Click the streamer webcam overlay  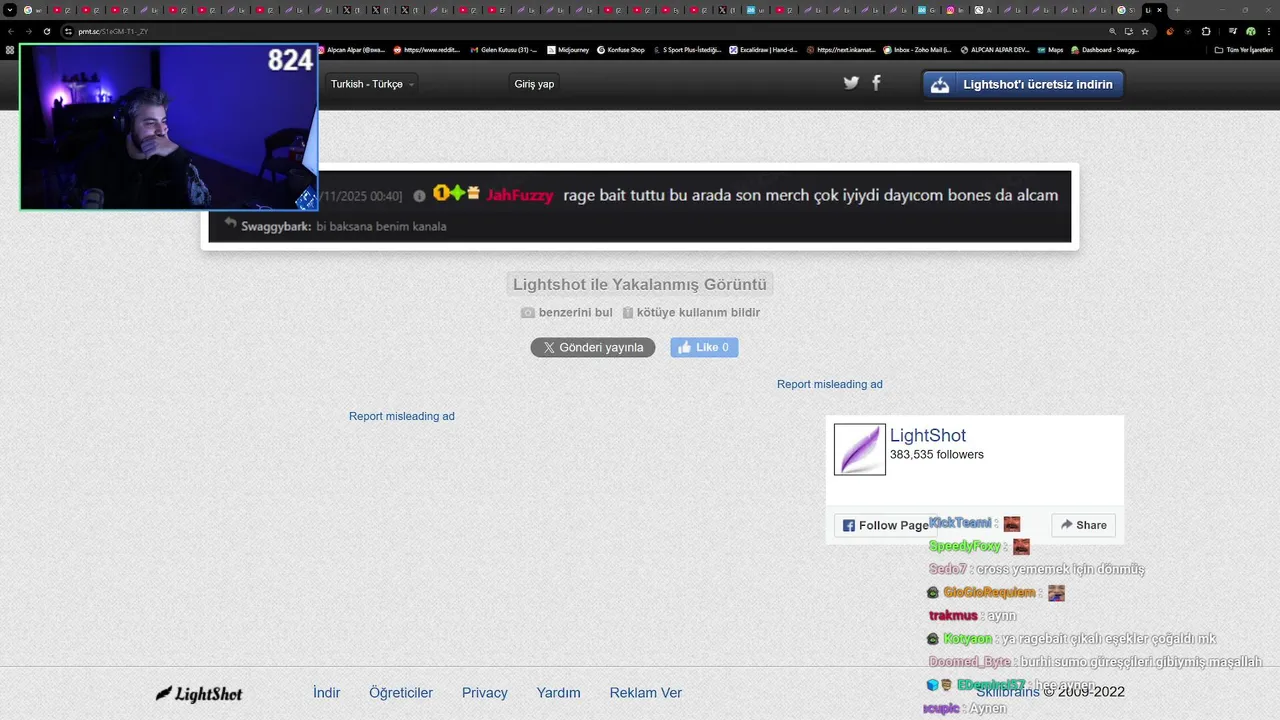pyautogui.click(x=169, y=127)
